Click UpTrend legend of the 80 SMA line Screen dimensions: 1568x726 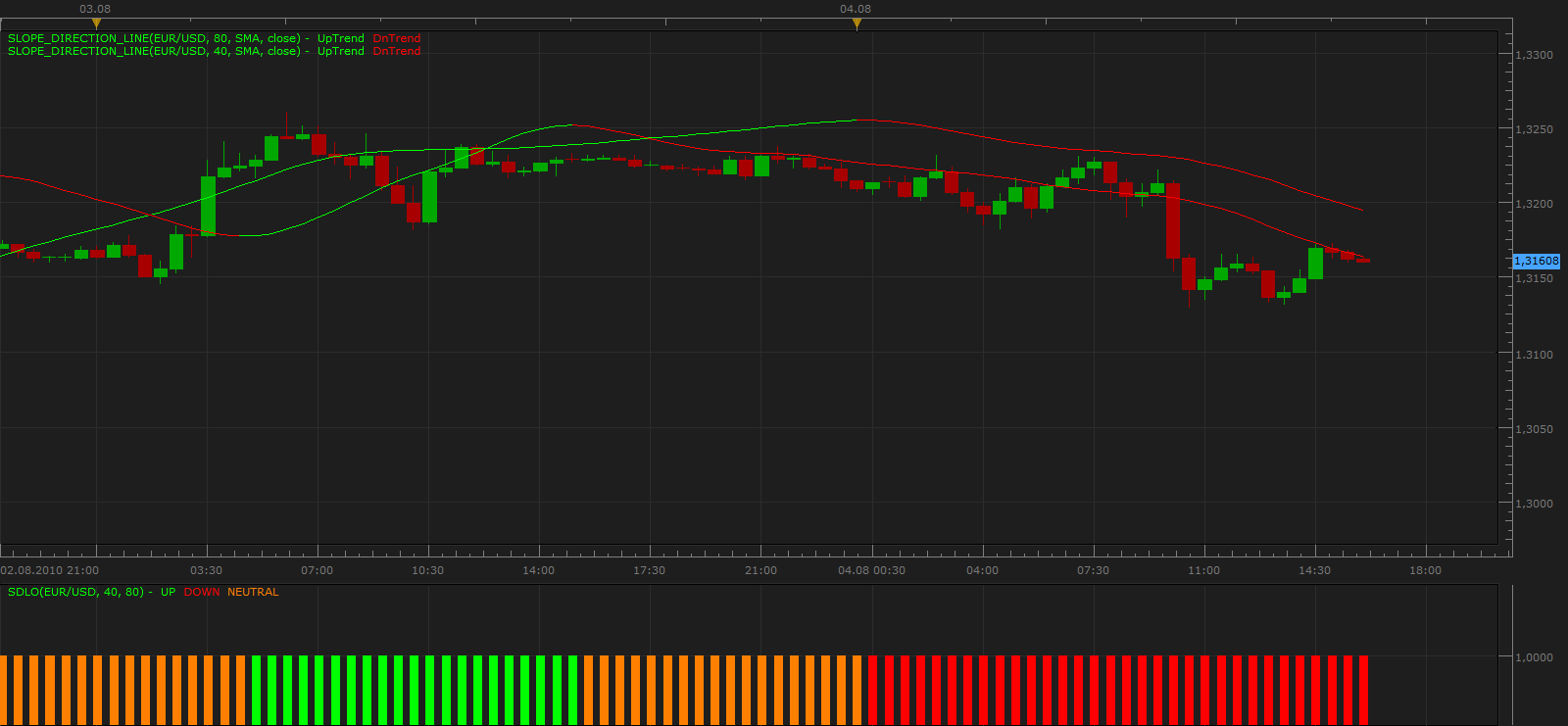(x=341, y=38)
